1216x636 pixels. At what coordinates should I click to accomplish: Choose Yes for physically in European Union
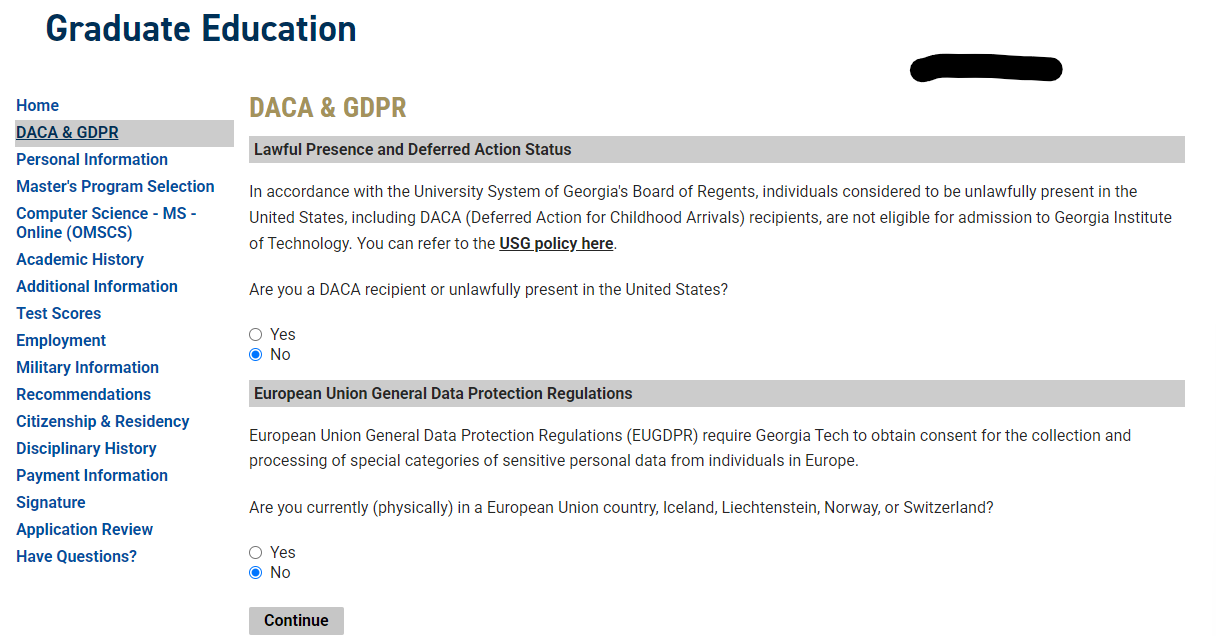click(256, 553)
